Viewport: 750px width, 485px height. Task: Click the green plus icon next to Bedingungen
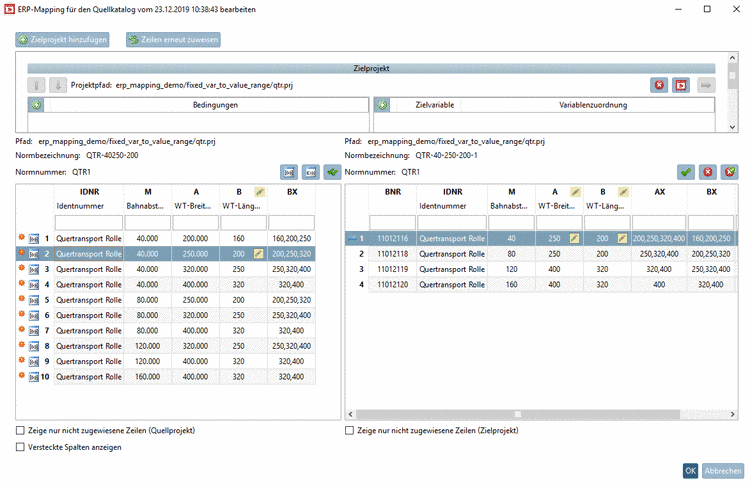coord(35,105)
